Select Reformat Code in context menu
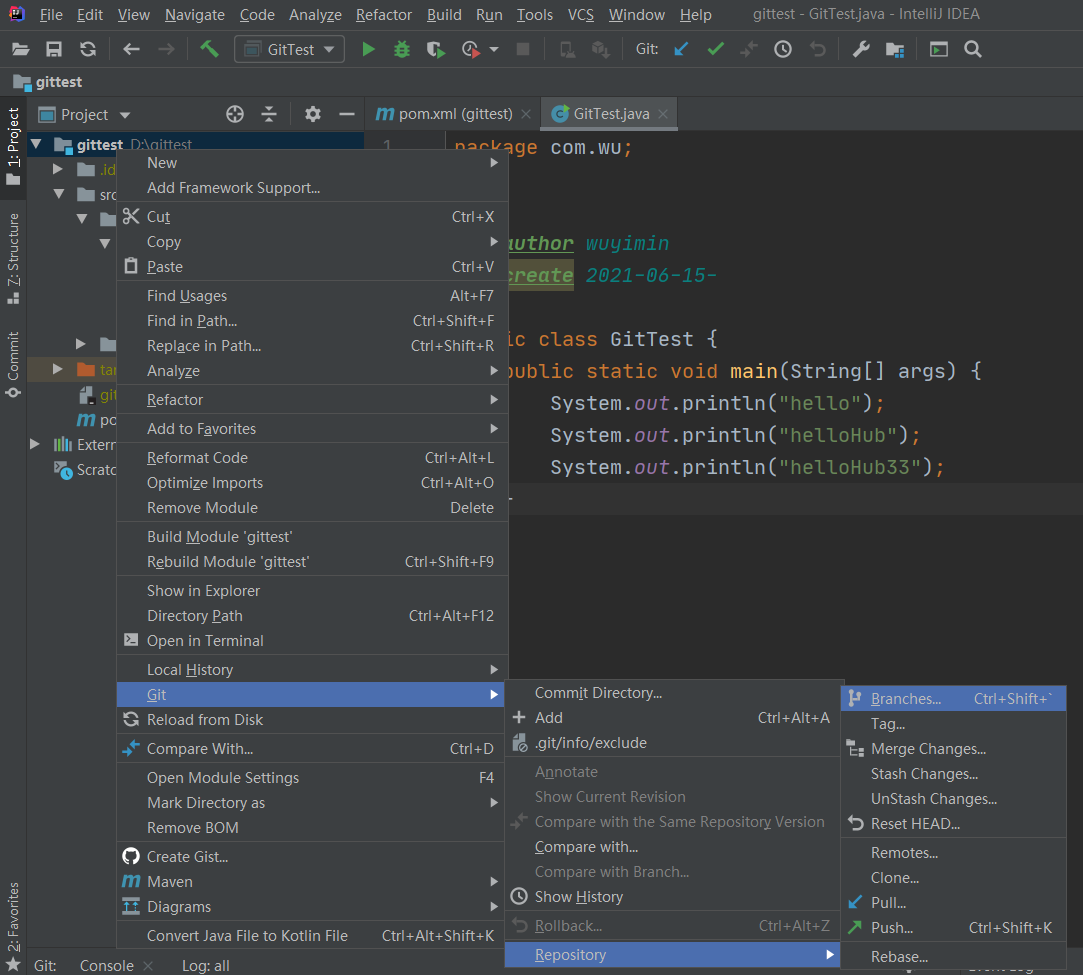 coord(312,458)
